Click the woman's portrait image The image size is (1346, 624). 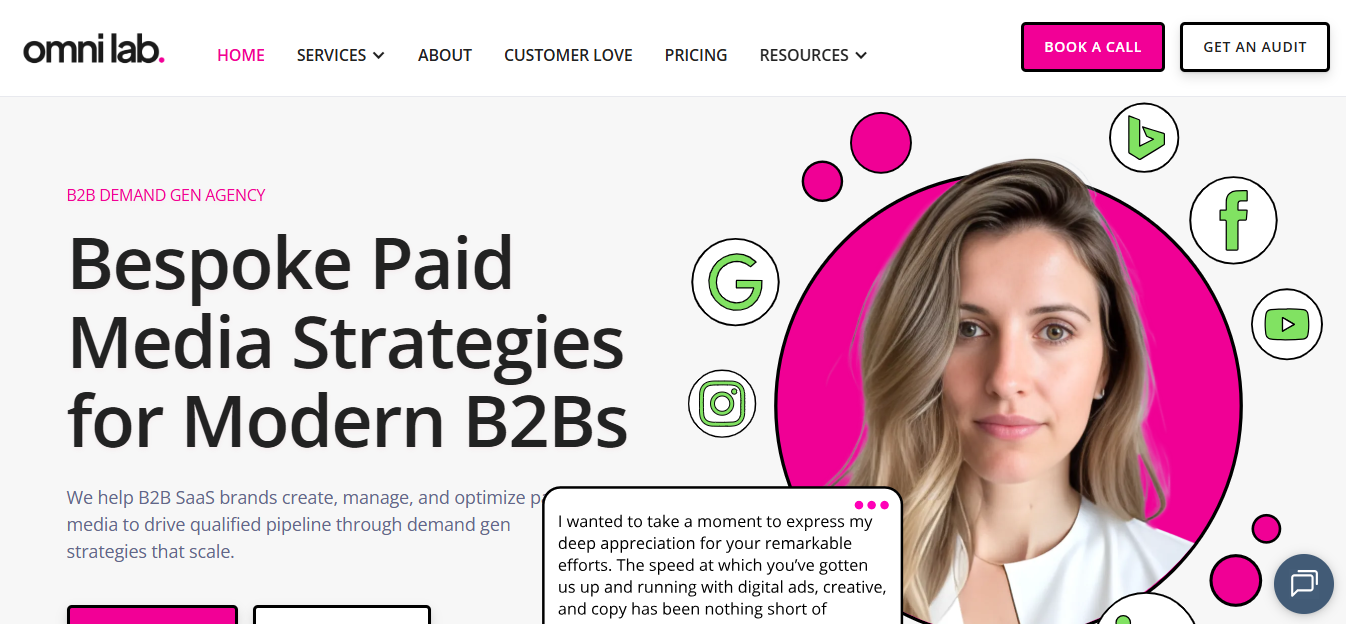[x=1008, y=400]
